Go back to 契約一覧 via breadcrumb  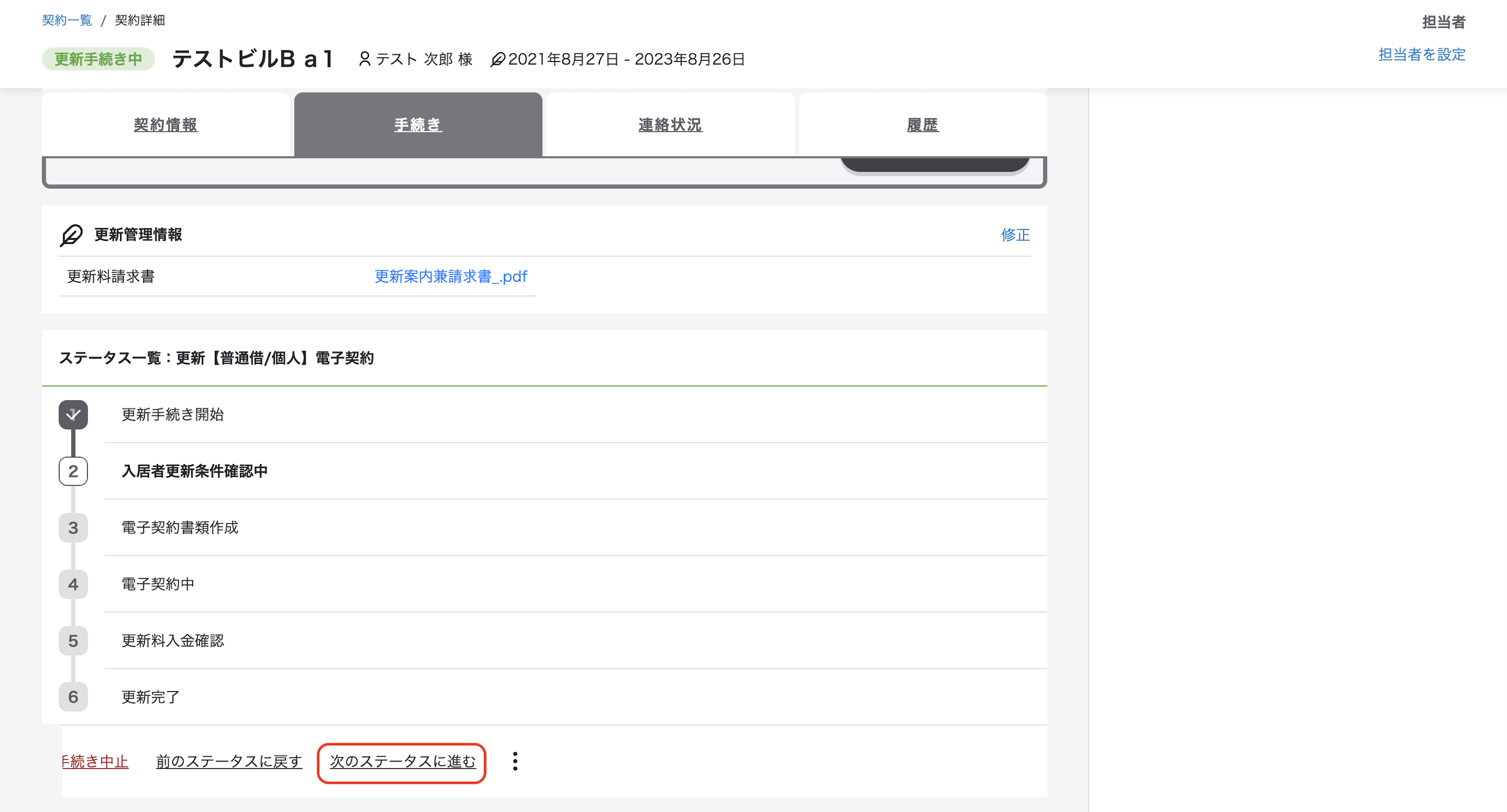[67, 20]
